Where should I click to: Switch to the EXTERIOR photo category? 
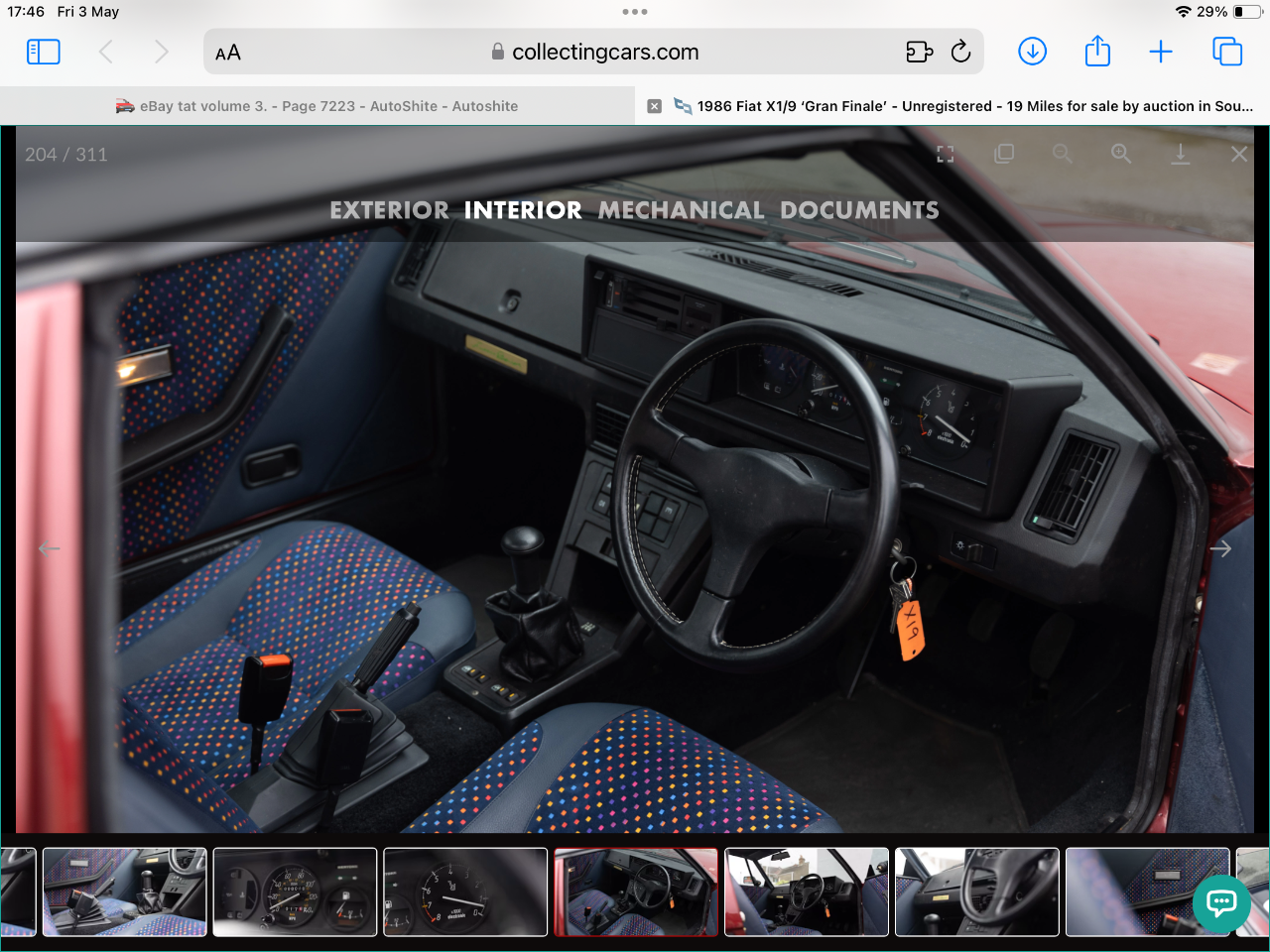(x=389, y=210)
